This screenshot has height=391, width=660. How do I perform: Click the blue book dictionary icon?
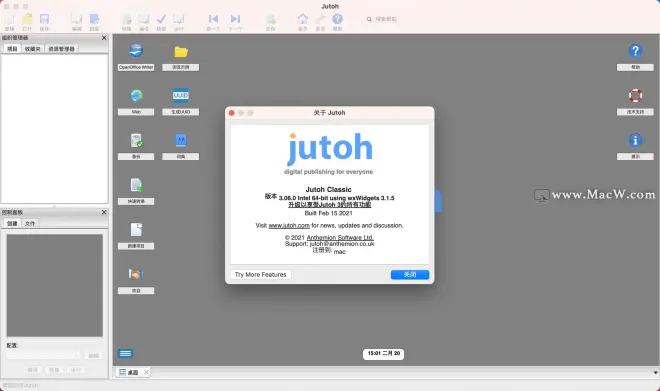coord(181,141)
